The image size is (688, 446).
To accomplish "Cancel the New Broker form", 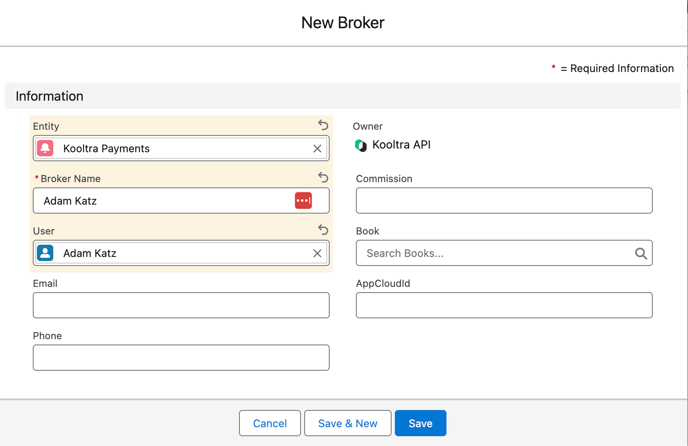I will [270, 423].
